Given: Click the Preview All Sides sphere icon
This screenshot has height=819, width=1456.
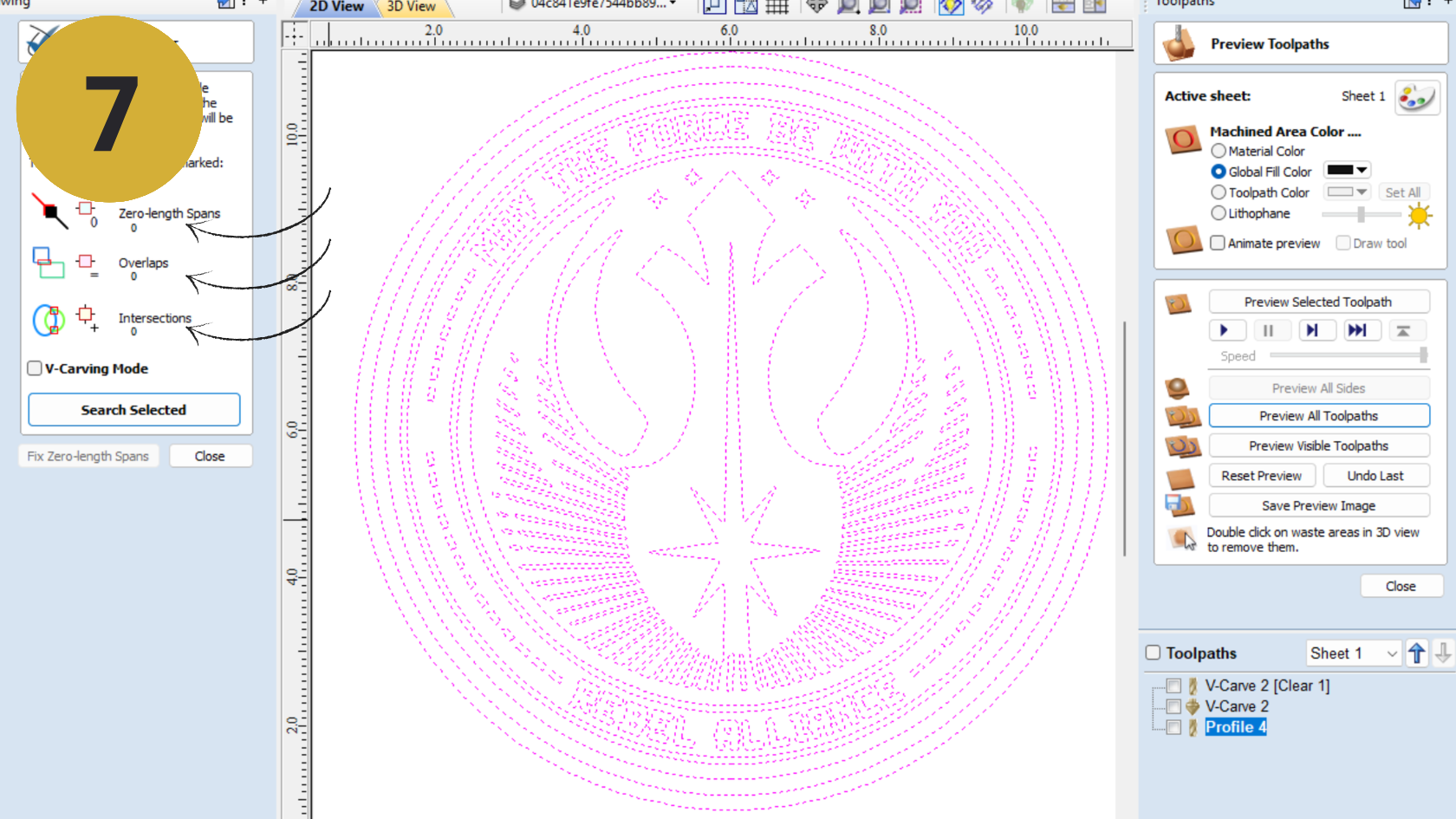Looking at the screenshot, I should coord(1177,387).
